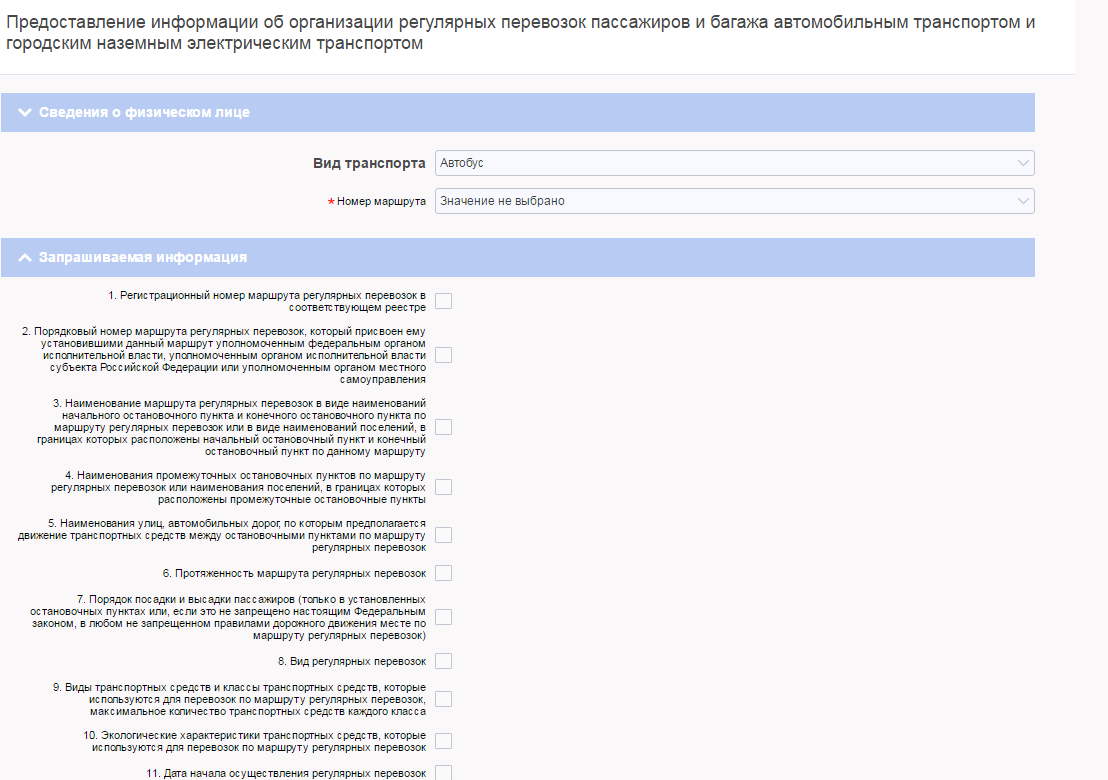Image resolution: width=1108 pixels, height=780 pixels.
Task: Expand the Сведения о физическом лице section title
Action: point(144,112)
